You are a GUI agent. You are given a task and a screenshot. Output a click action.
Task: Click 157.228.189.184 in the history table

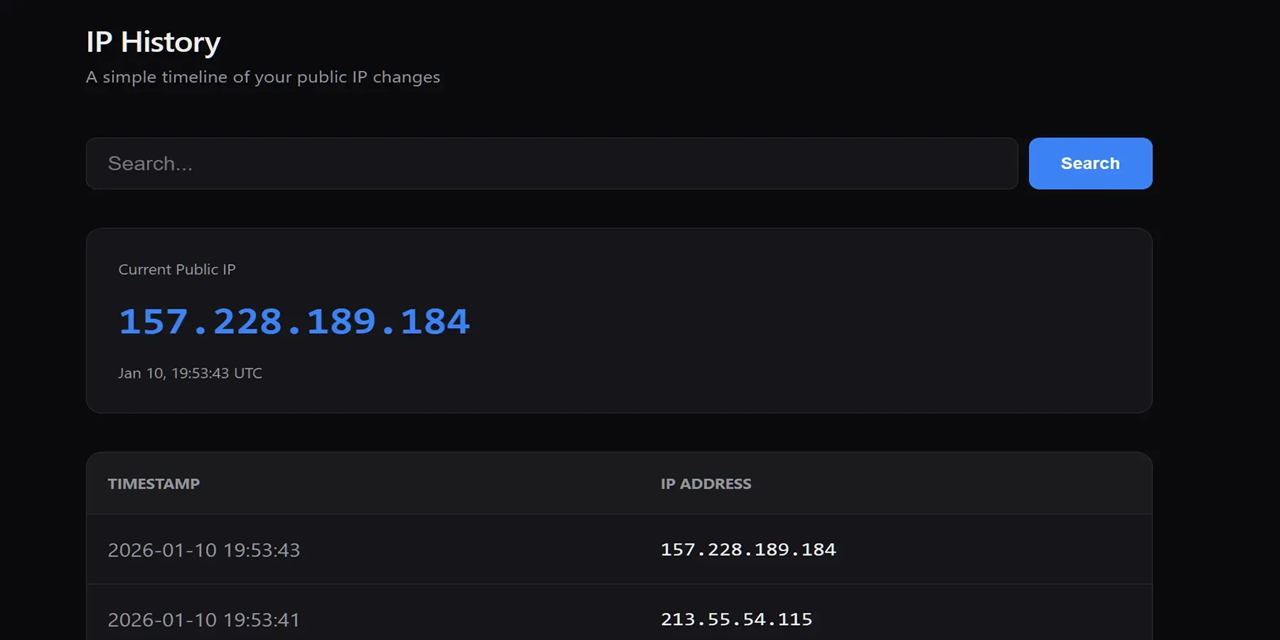click(748, 550)
